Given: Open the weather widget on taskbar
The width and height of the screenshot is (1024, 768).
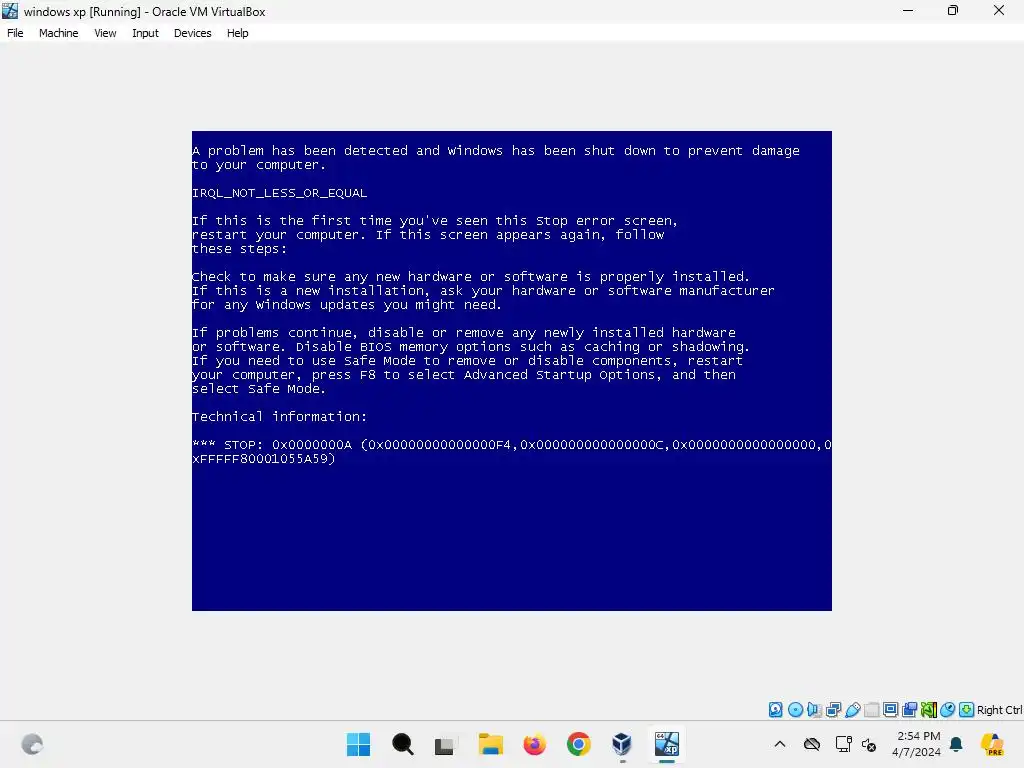Looking at the screenshot, I should pos(32,744).
